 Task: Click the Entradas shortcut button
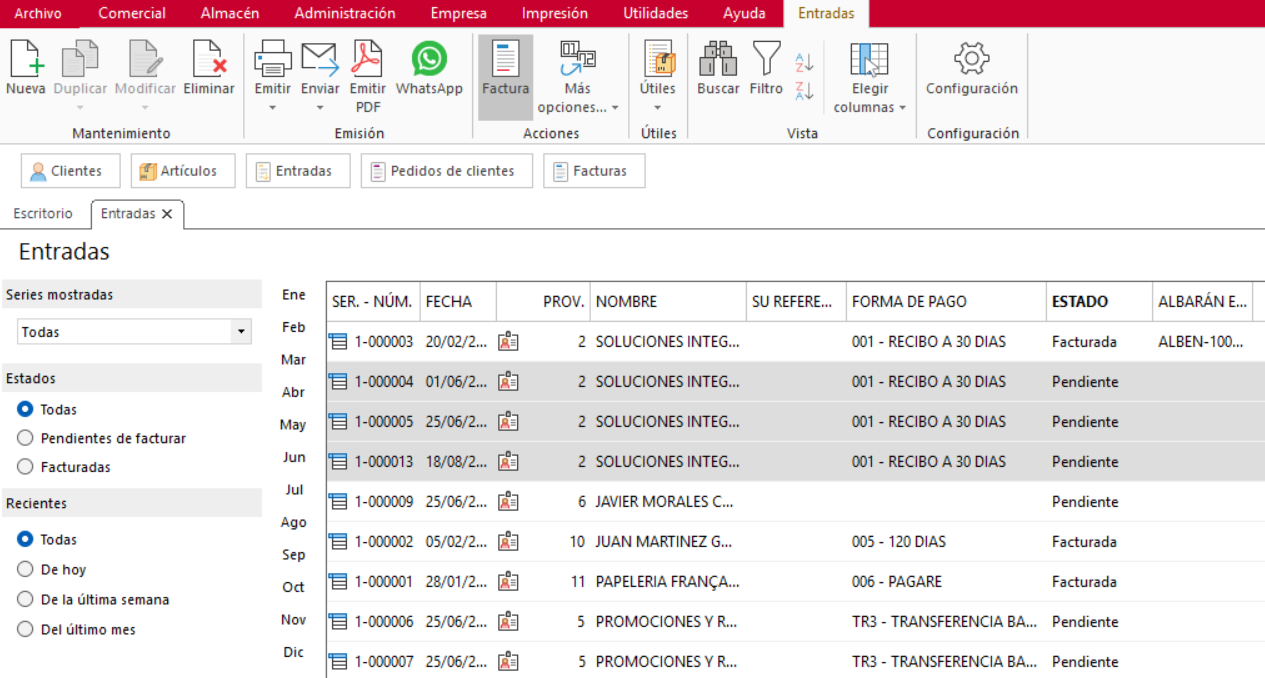[297, 171]
